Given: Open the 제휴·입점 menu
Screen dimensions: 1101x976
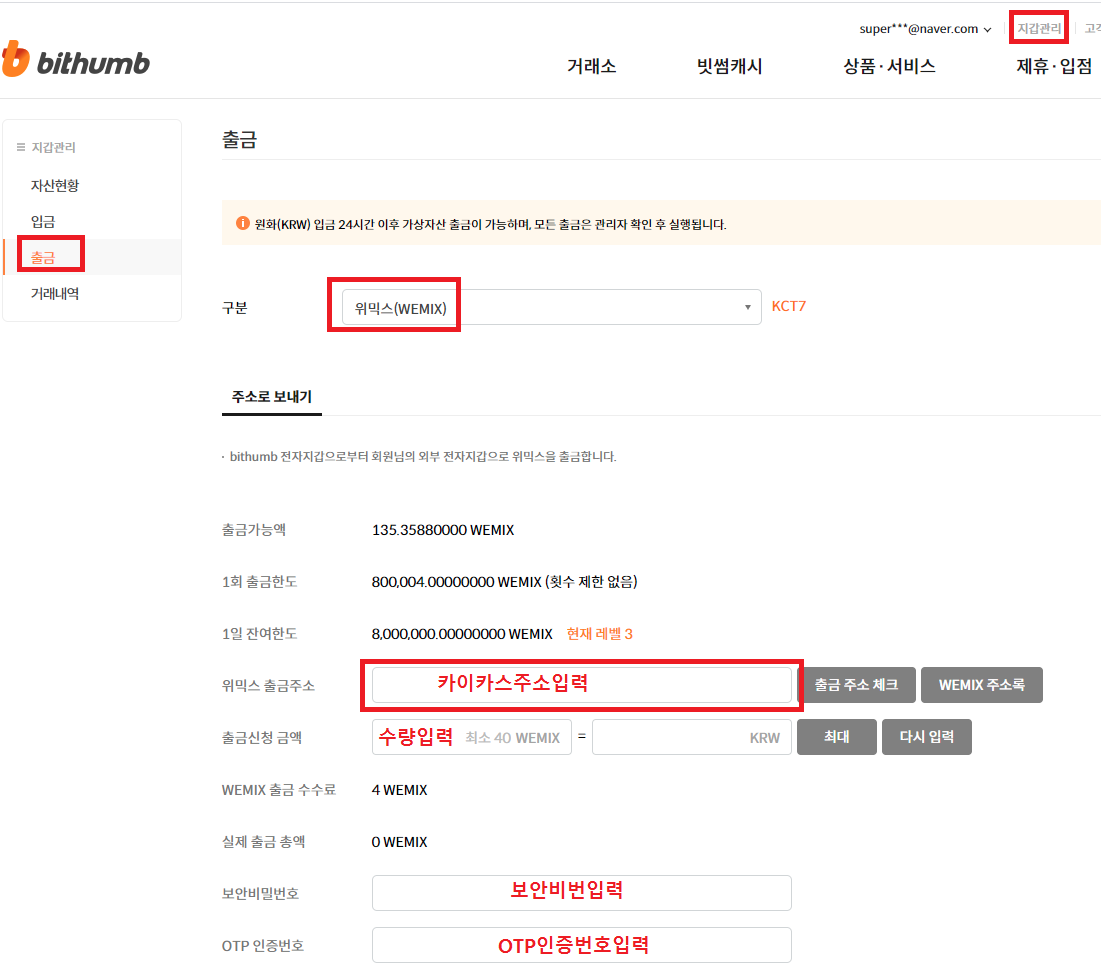Looking at the screenshot, I should point(1053,66).
